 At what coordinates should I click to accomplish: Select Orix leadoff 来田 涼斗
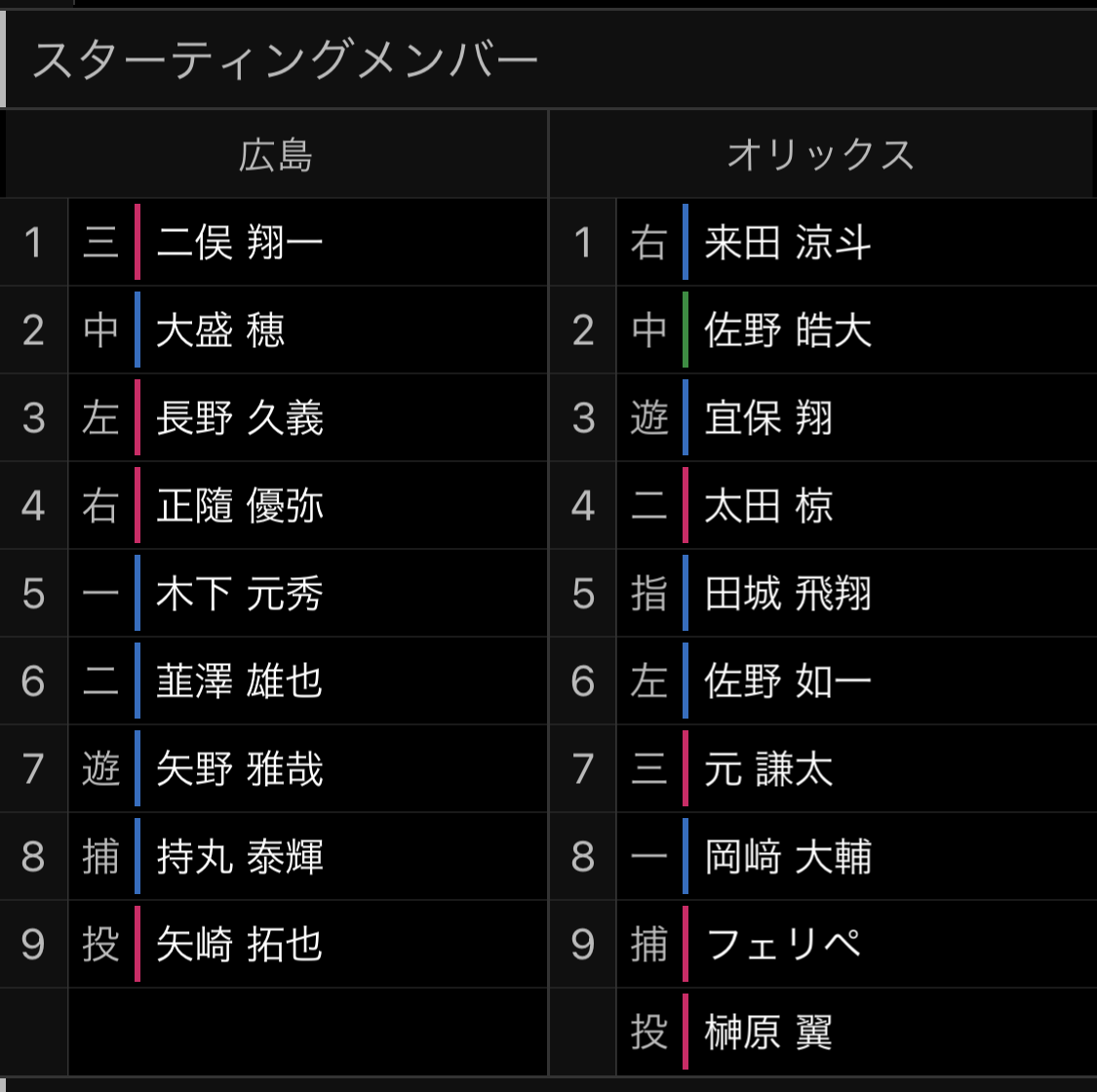click(788, 243)
